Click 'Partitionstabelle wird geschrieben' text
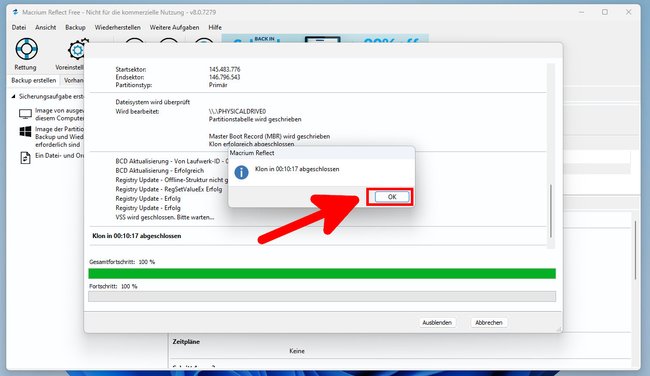650x376 pixels. (x=255, y=119)
